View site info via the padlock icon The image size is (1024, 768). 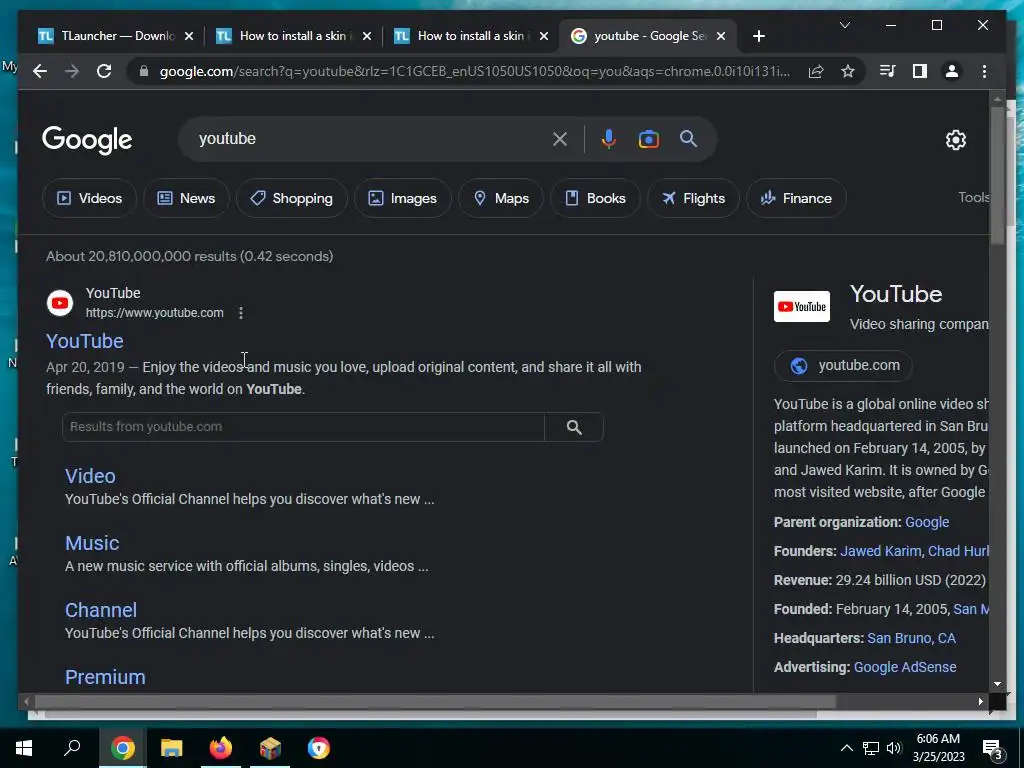tap(144, 71)
